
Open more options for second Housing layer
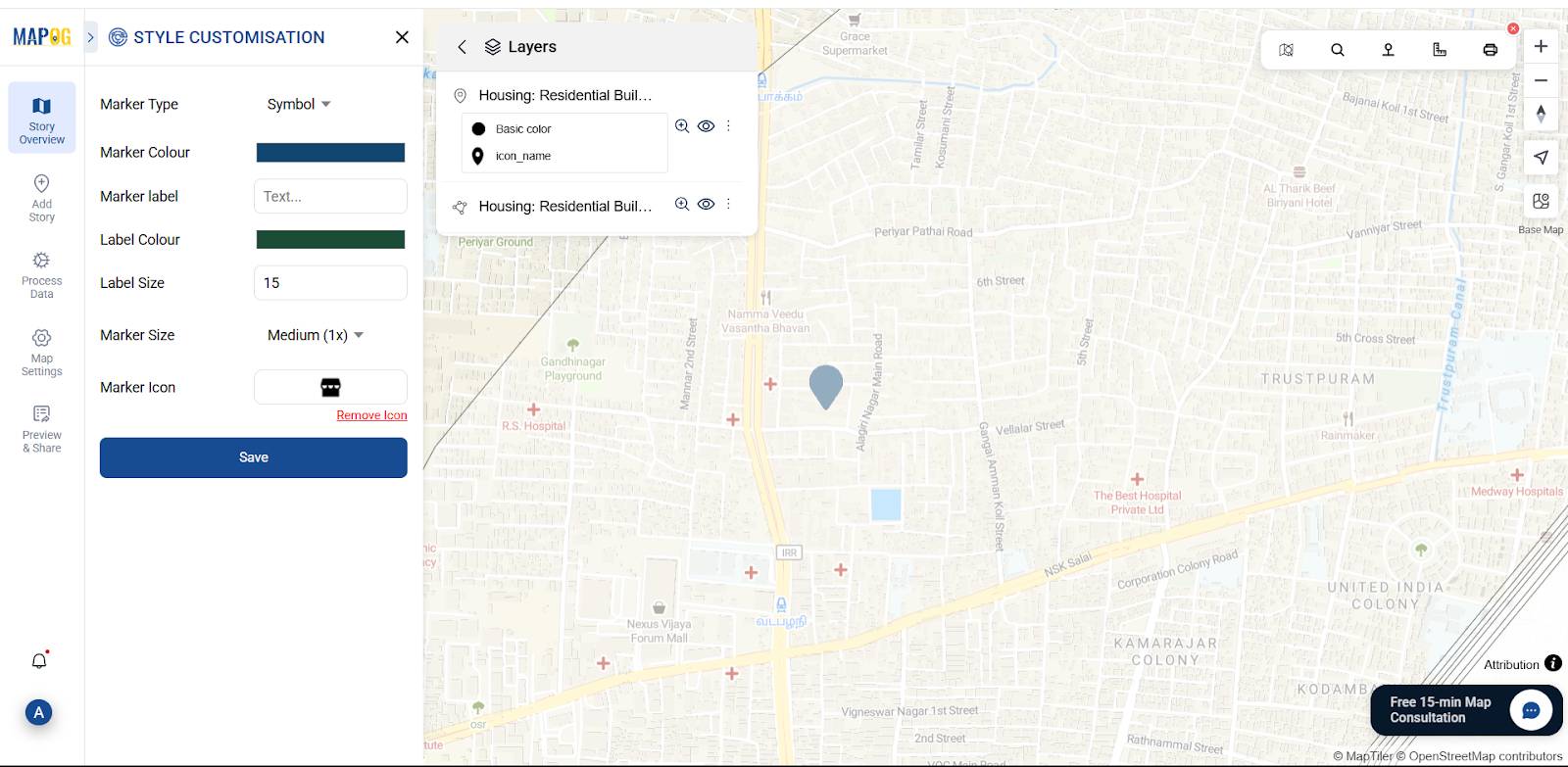728,204
